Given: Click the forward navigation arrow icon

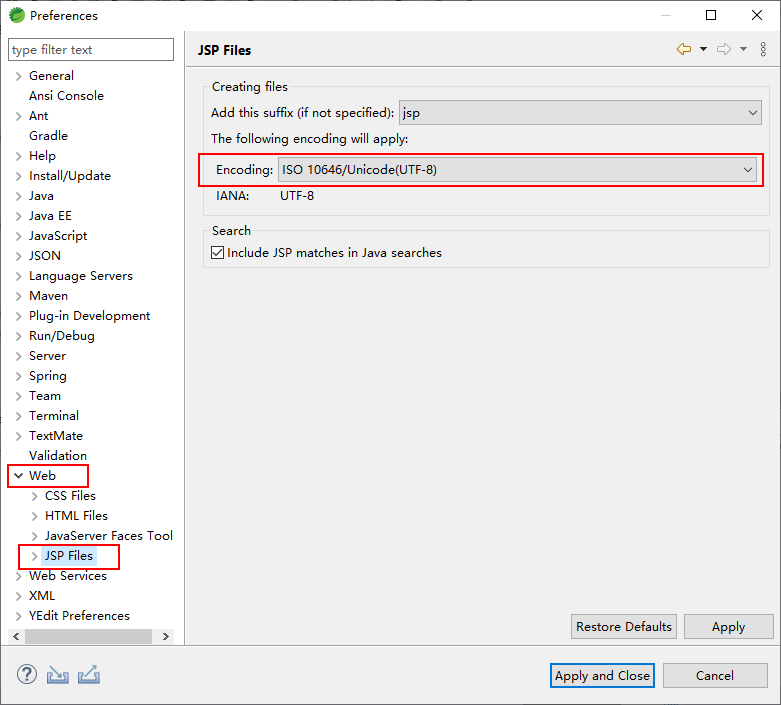Looking at the screenshot, I should (724, 49).
